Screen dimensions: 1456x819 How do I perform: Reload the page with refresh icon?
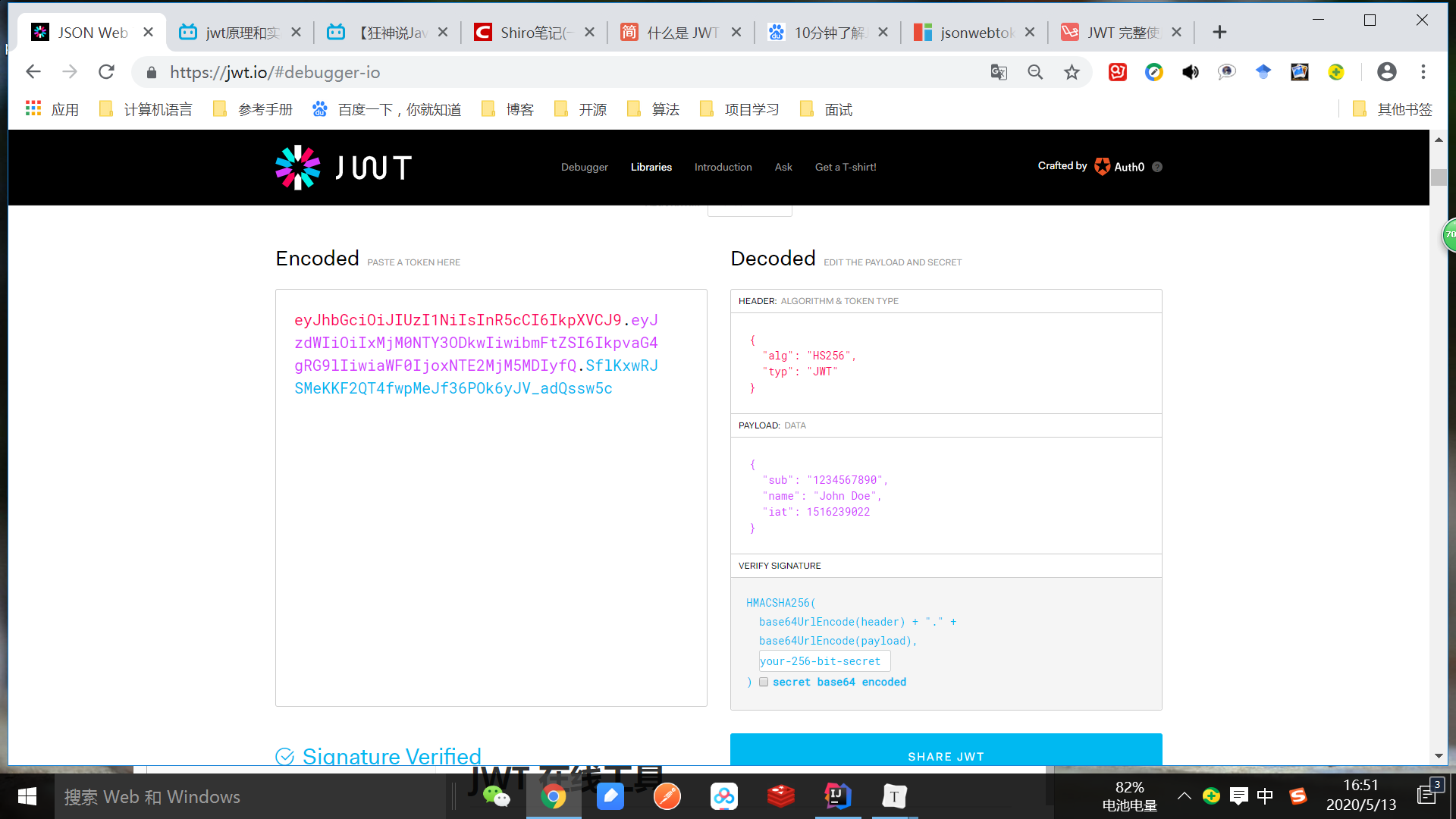(x=106, y=72)
